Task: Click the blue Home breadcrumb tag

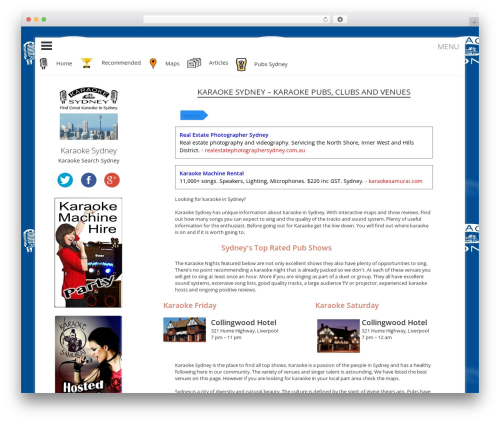Action: 194,115
